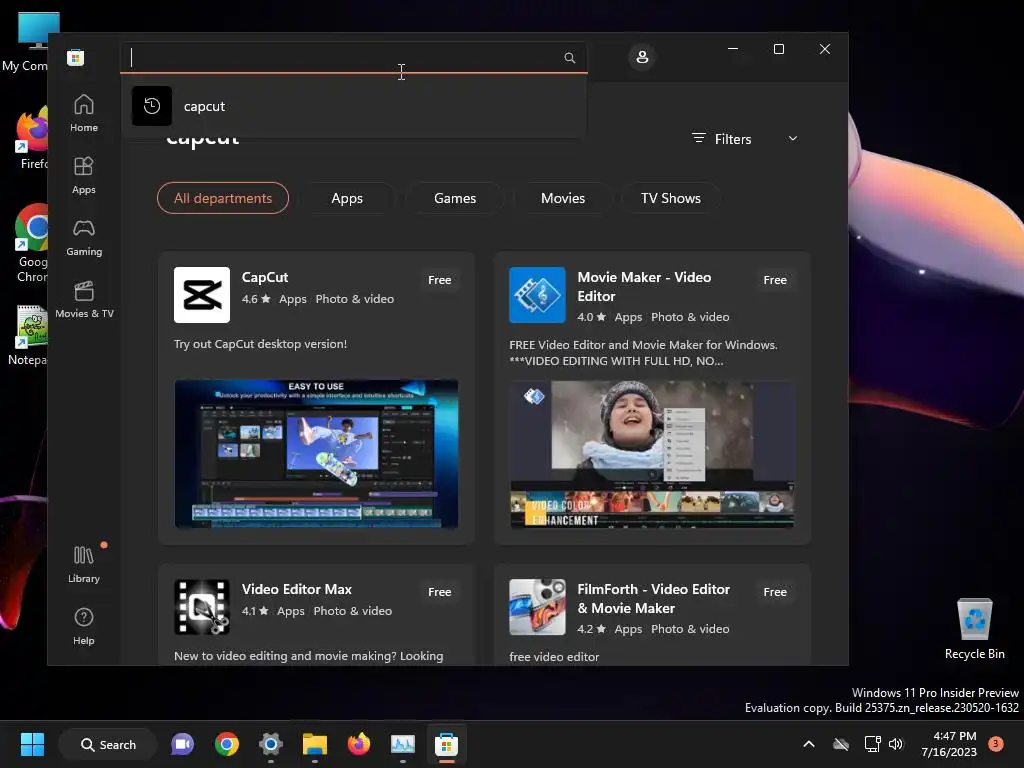Open the Video Editor Max title
This screenshot has height=768, width=1024.
click(296, 589)
